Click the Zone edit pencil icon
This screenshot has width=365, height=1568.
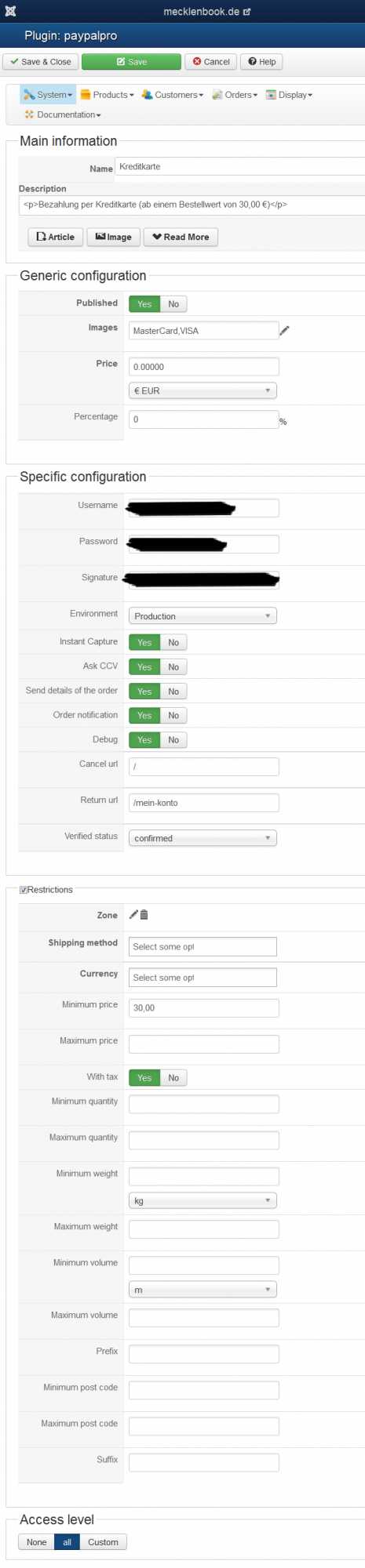click(133, 914)
